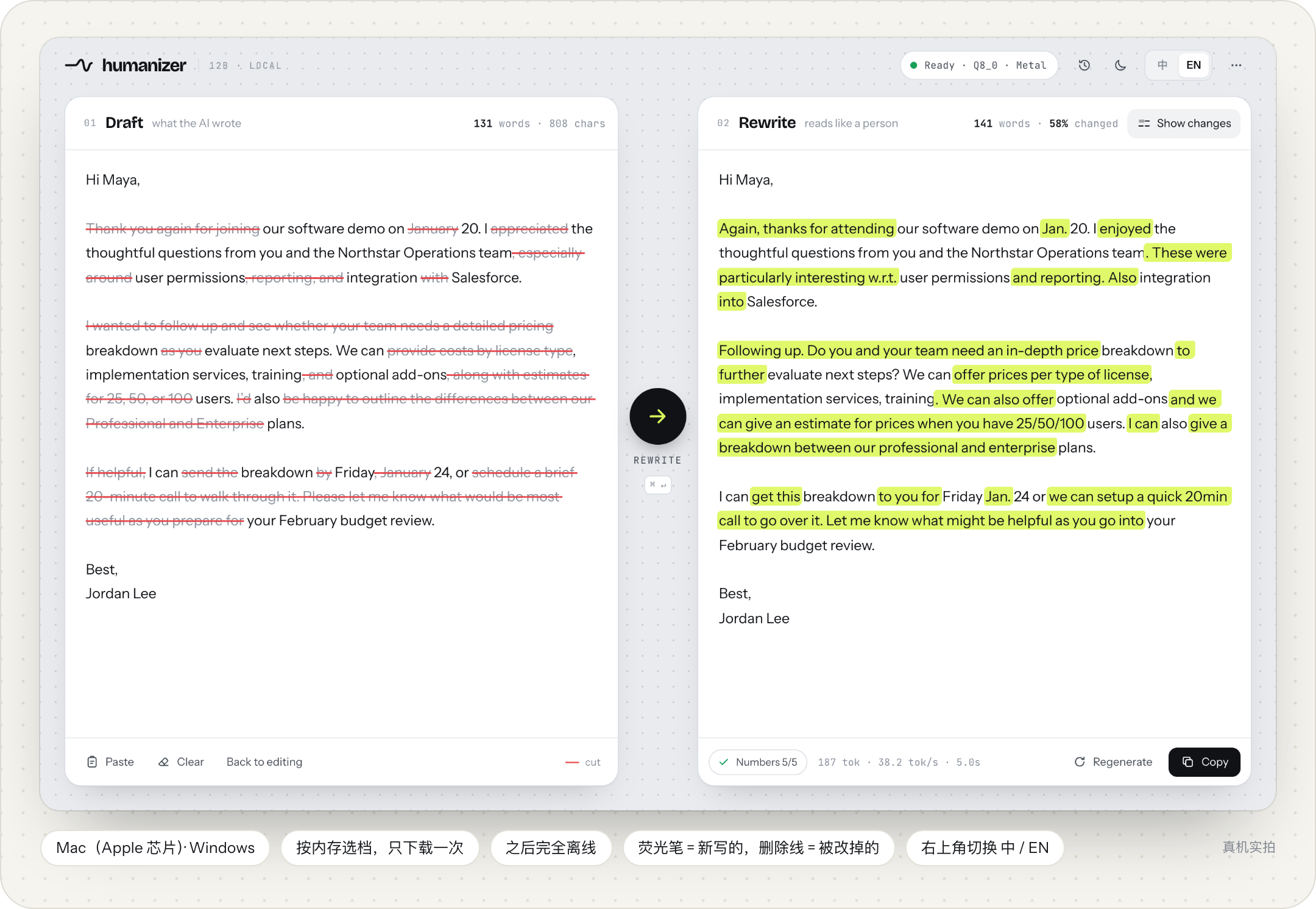The width and height of the screenshot is (1316, 909).
Task: Click the 之后完全离线 tag
Action: click(x=551, y=848)
